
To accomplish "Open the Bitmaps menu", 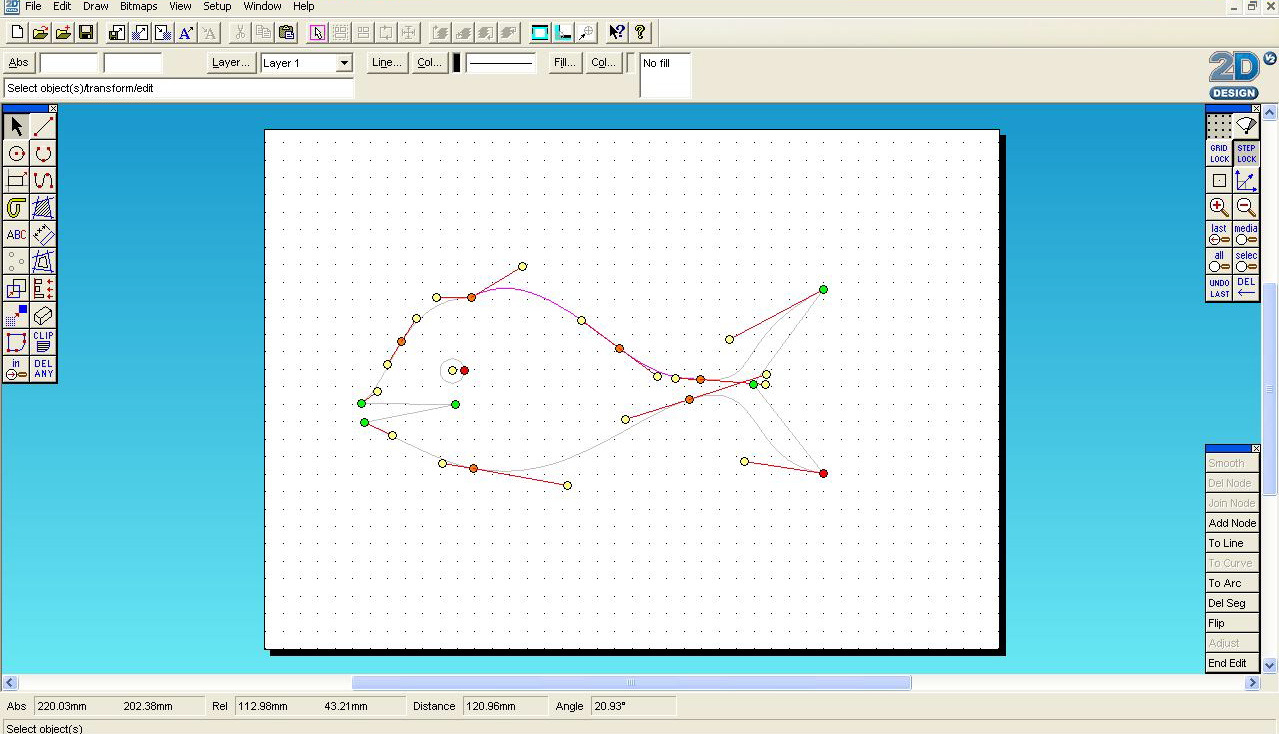I will (x=138, y=6).
